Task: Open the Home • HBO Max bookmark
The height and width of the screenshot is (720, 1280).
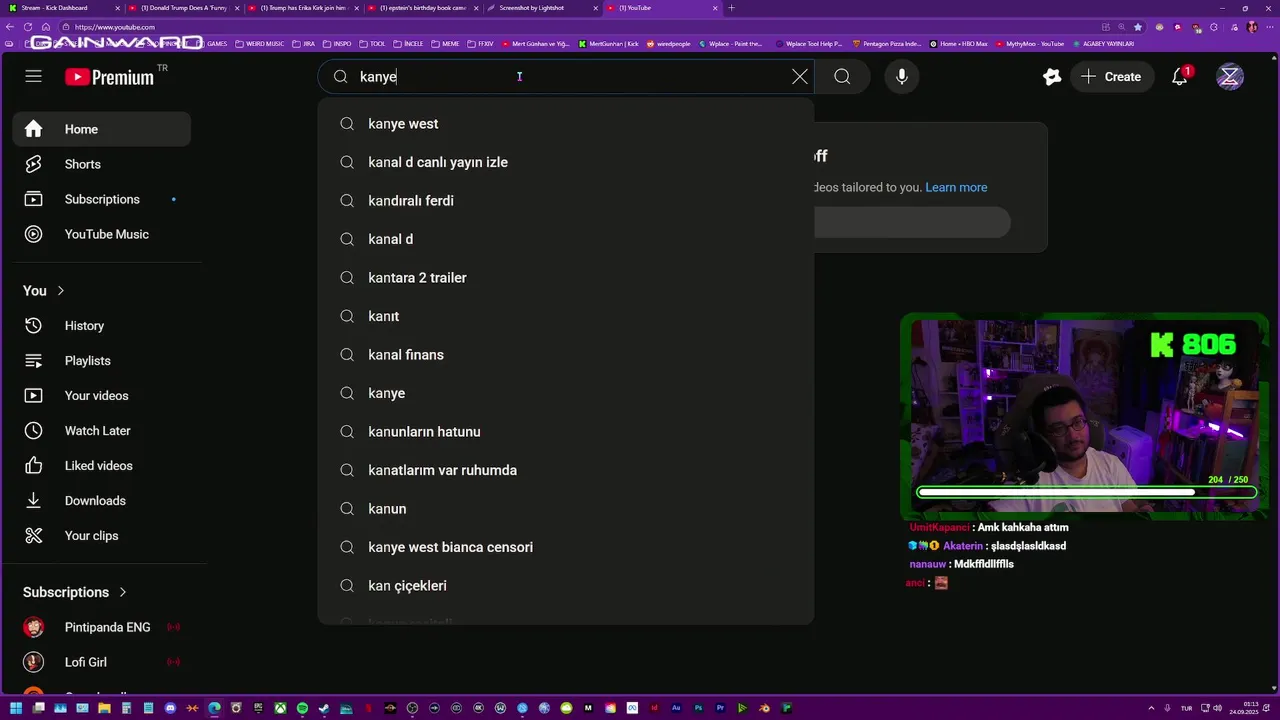Action: pos(958,44)
